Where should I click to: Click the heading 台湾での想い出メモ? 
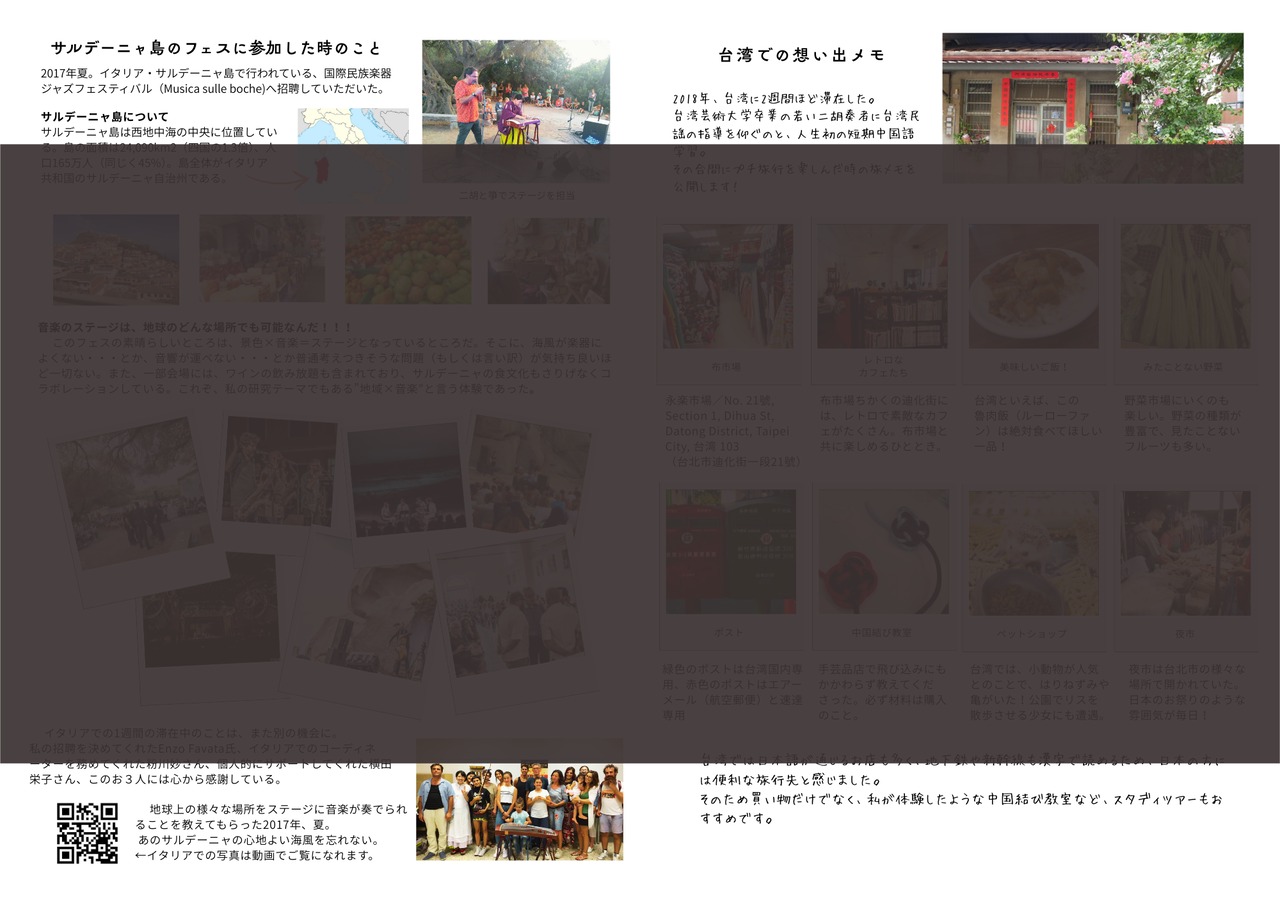(x=802, y=55)
